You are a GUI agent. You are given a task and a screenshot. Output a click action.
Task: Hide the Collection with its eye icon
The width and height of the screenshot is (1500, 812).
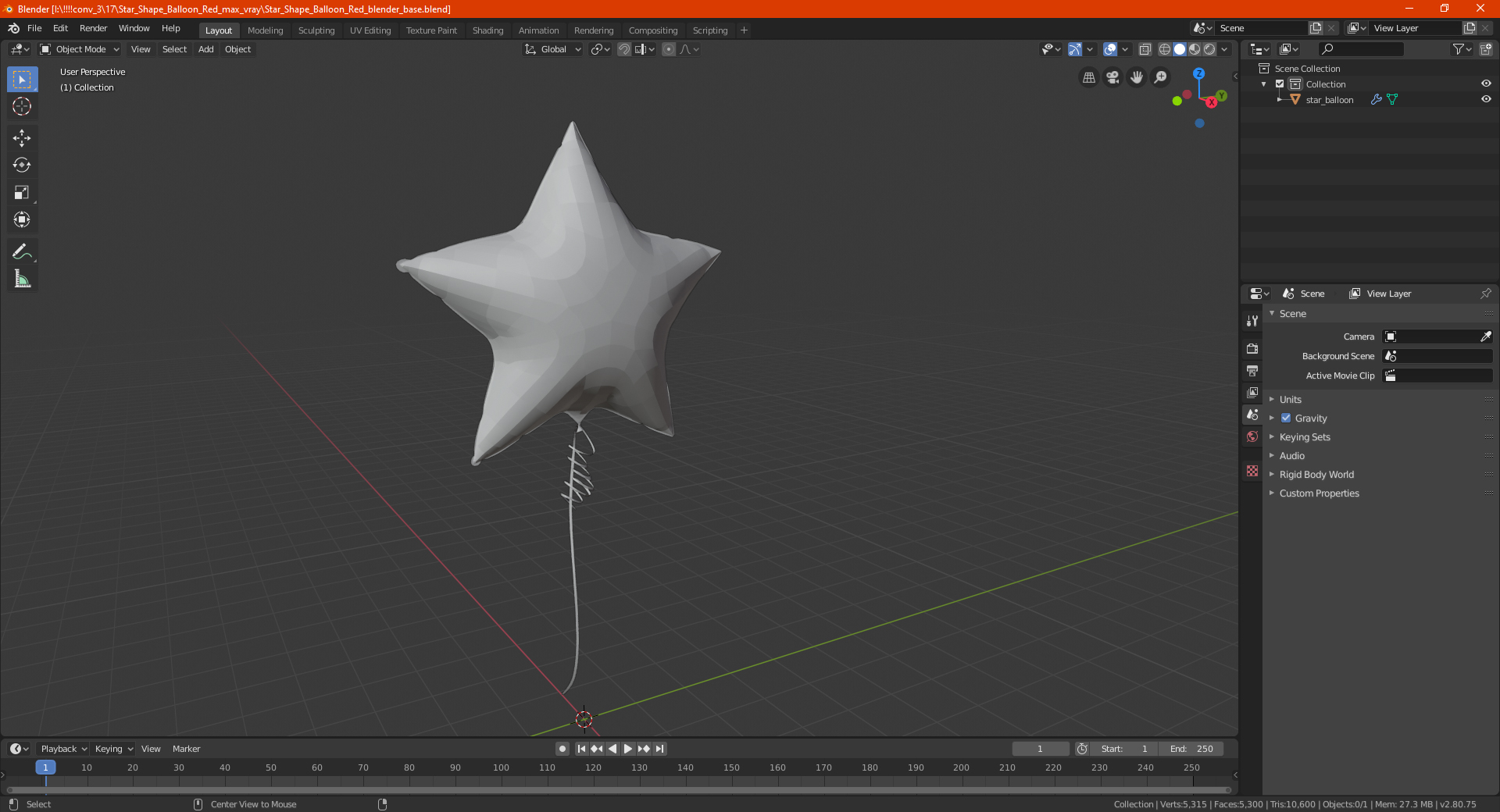[1486, 84]
